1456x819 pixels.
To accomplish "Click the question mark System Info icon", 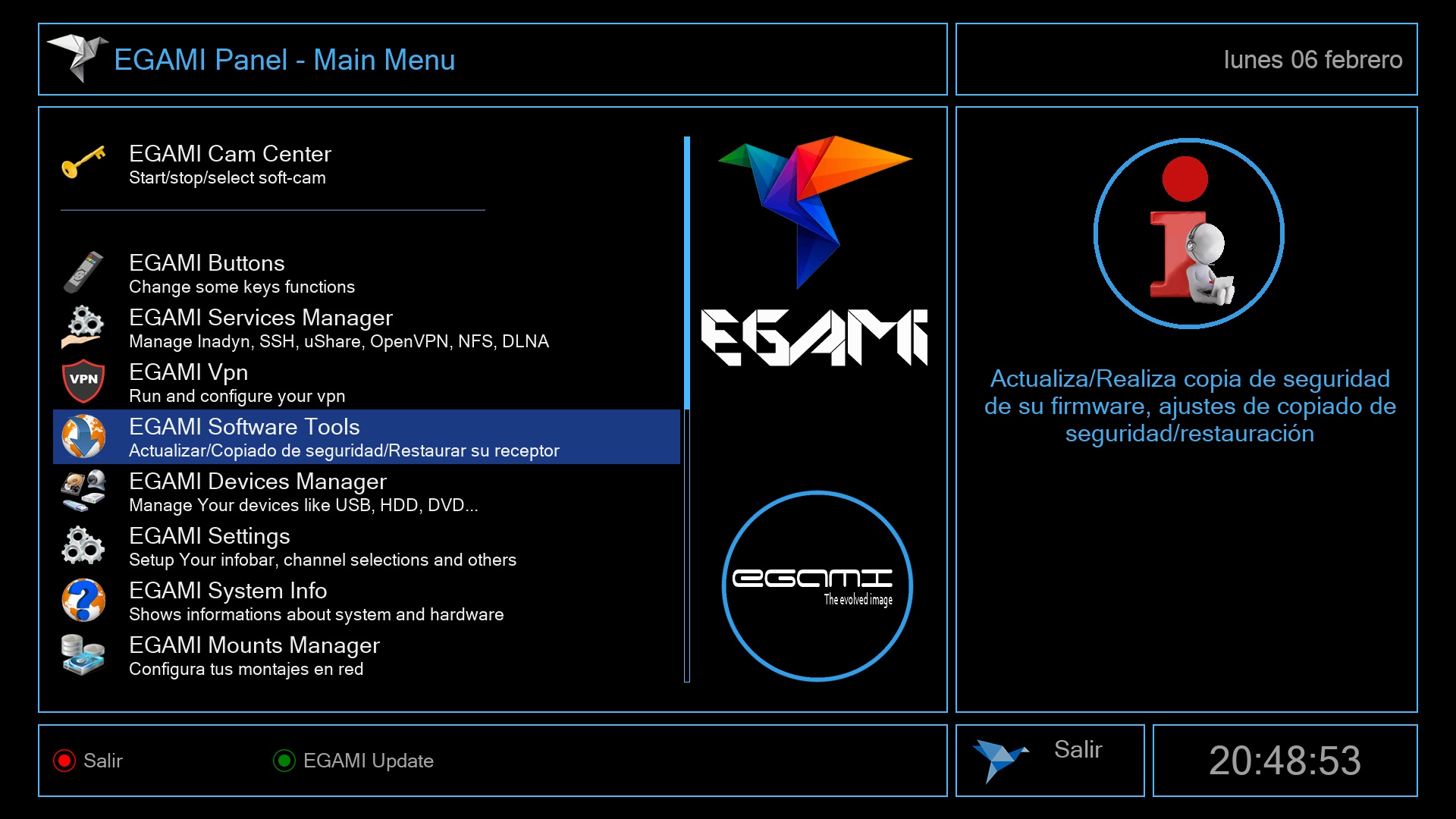I will pyautogui.click(x=83, y=600).
